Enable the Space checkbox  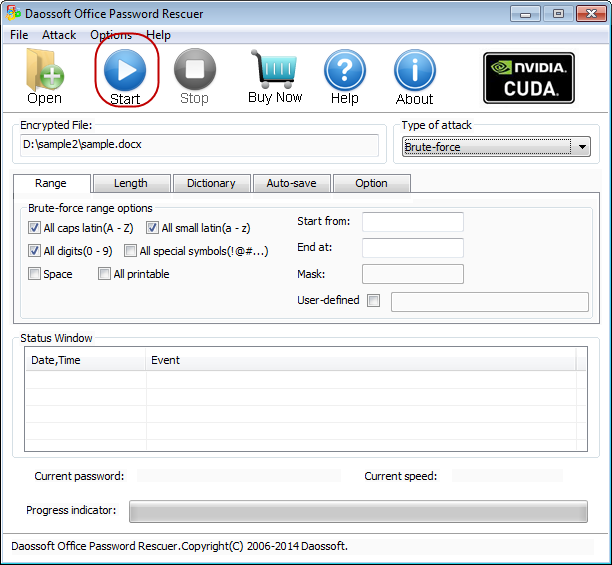(34, 274)
